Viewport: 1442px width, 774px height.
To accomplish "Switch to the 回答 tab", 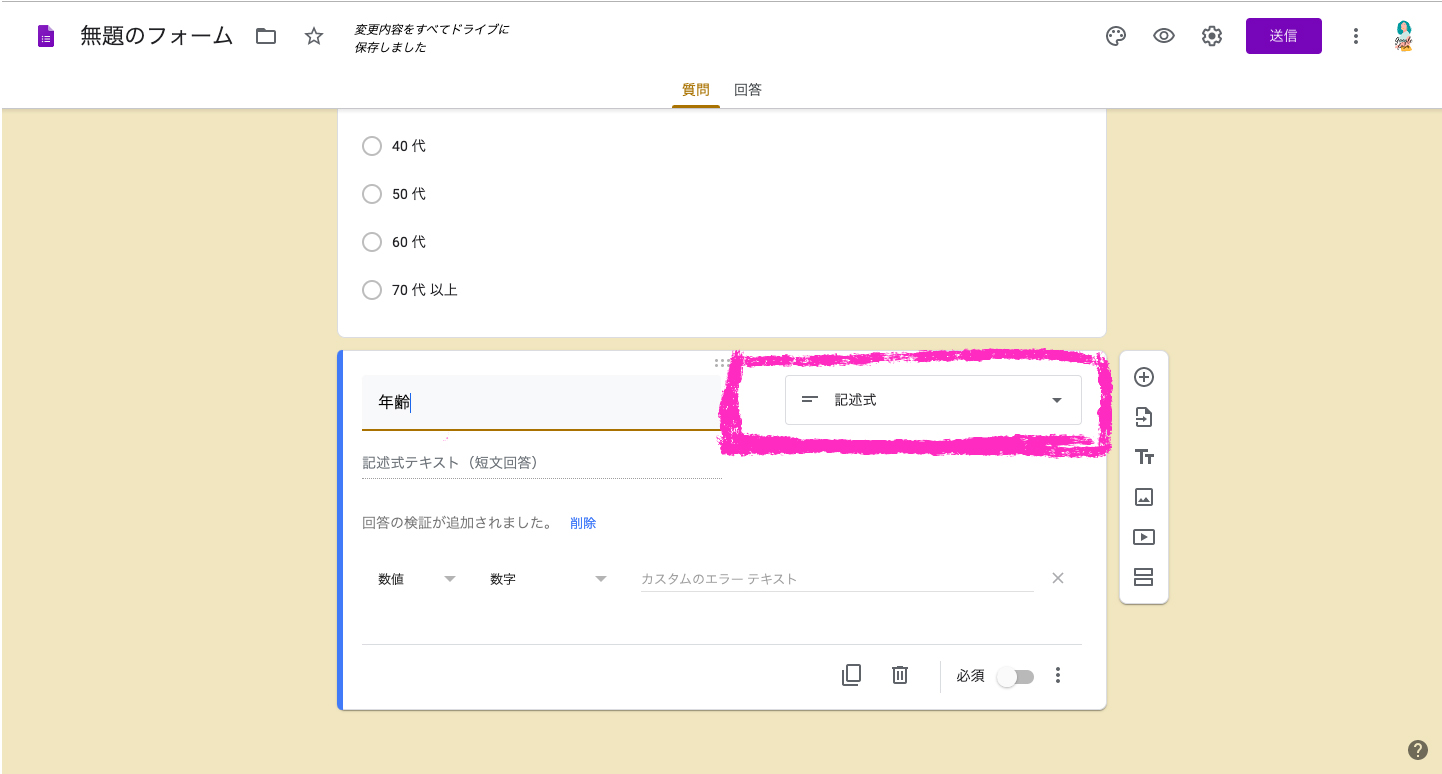I will (748, 89).
